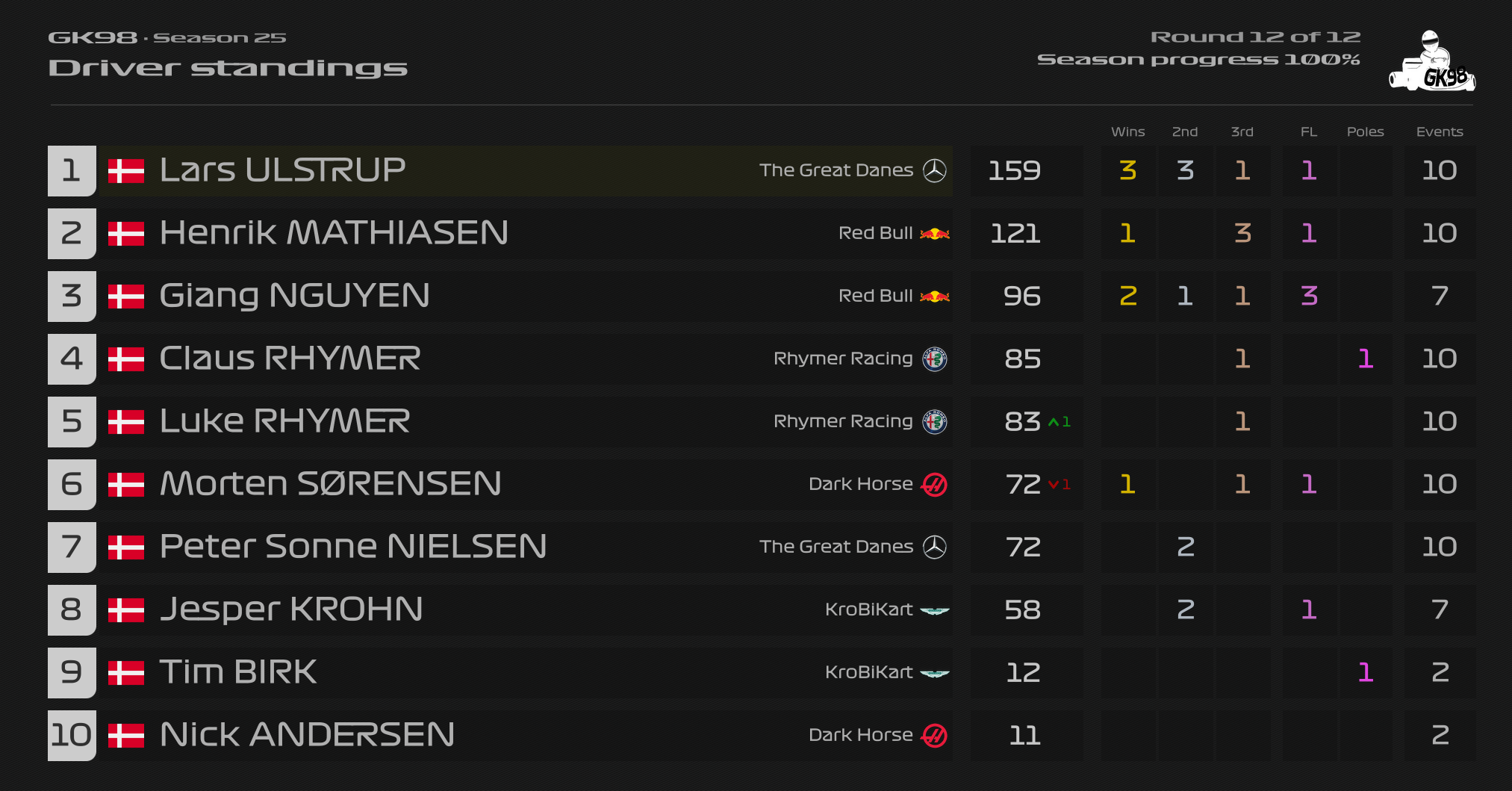The width and height of the screenshot is (1512, 791).
Task: Open driver Lars ULSTRUP
Action: tap(282, 170)
